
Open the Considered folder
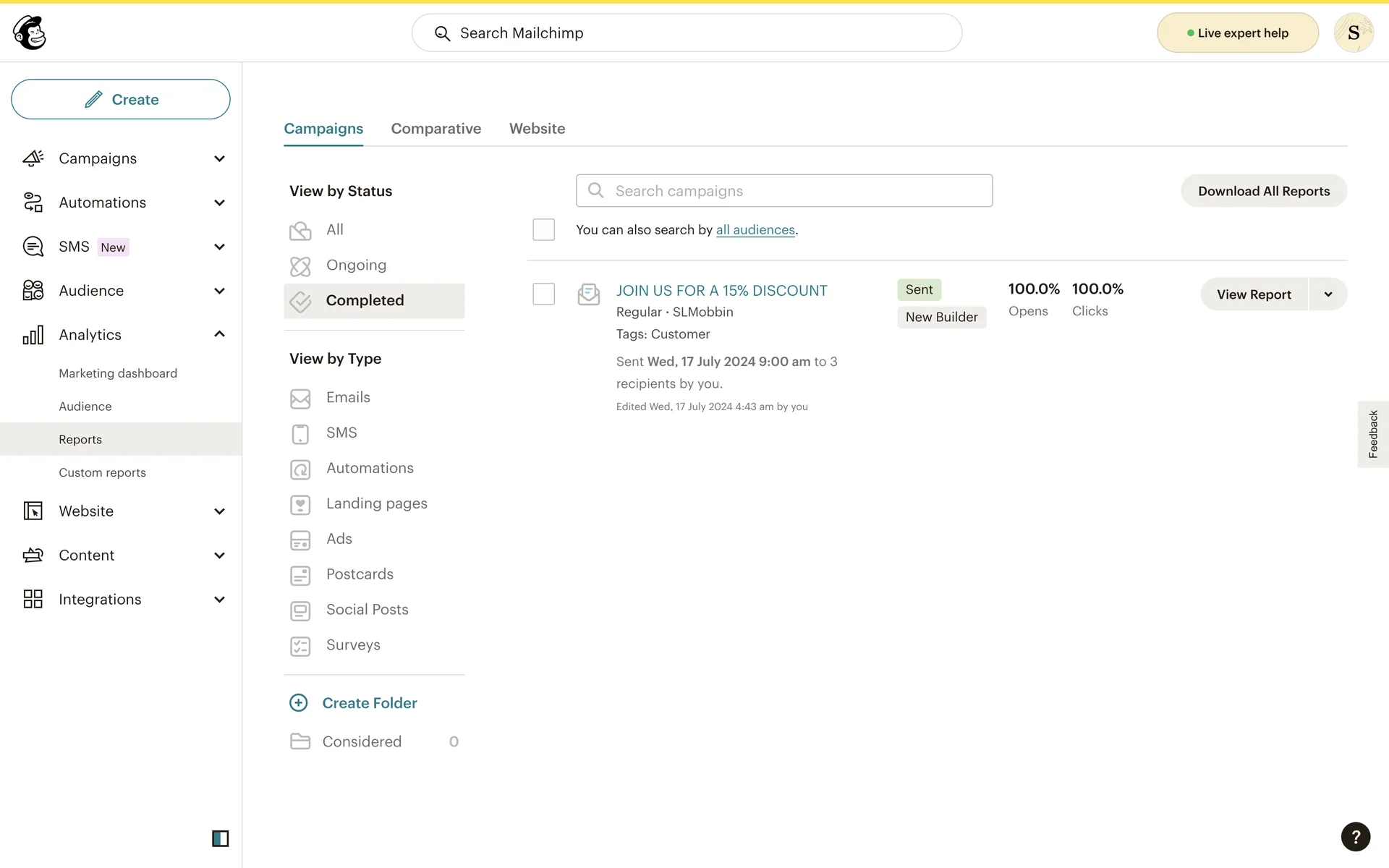[362, 741]
